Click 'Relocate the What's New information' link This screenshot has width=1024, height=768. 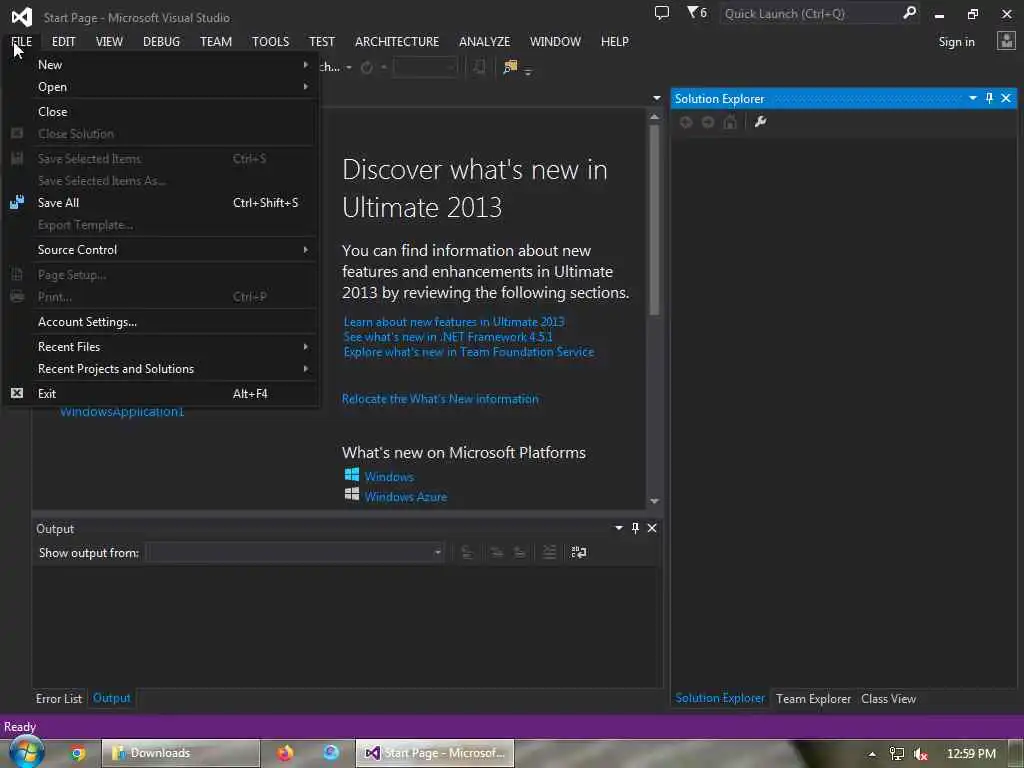440,398
